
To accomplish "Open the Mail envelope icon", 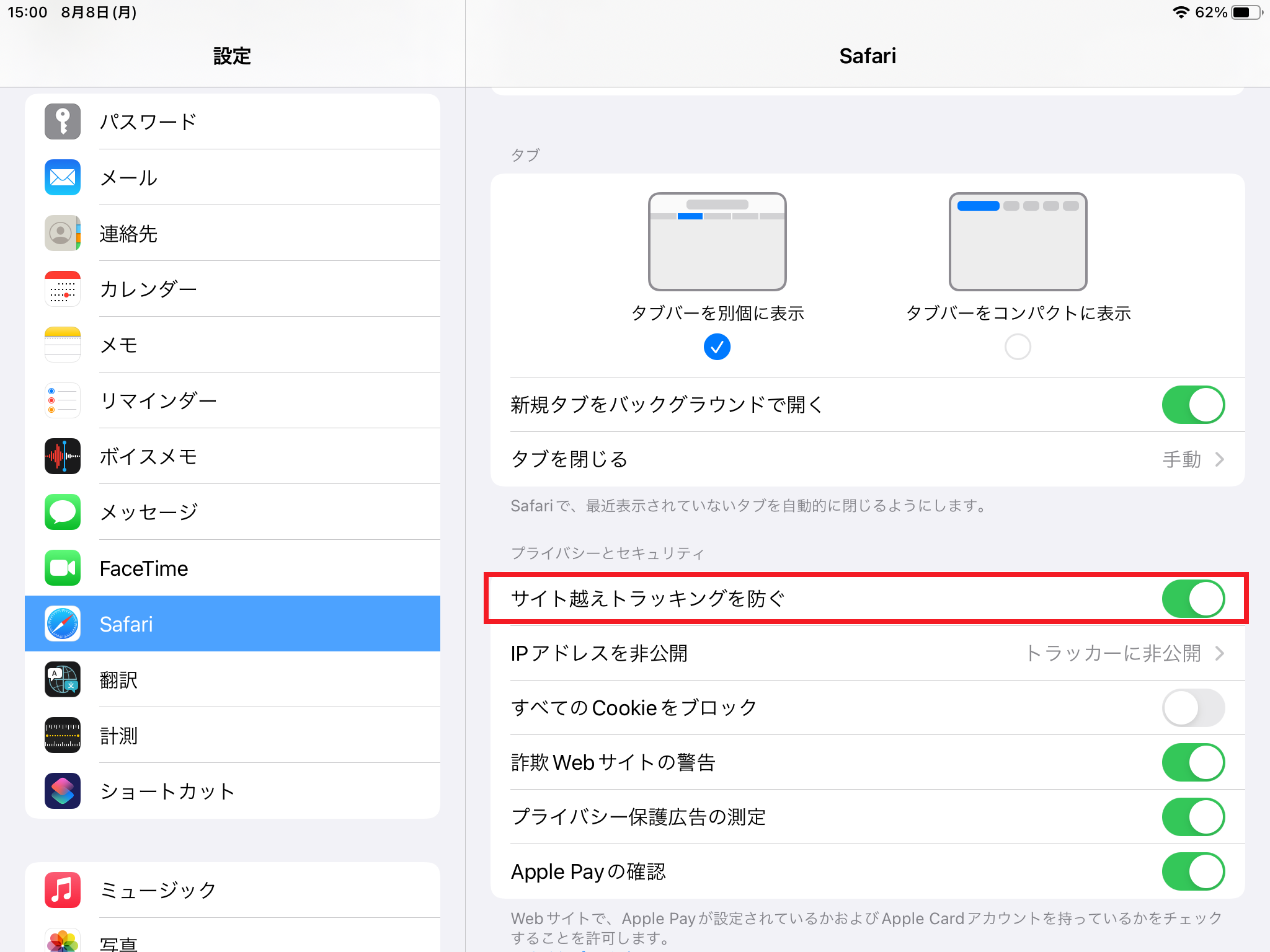I will [x=63, y=177].
